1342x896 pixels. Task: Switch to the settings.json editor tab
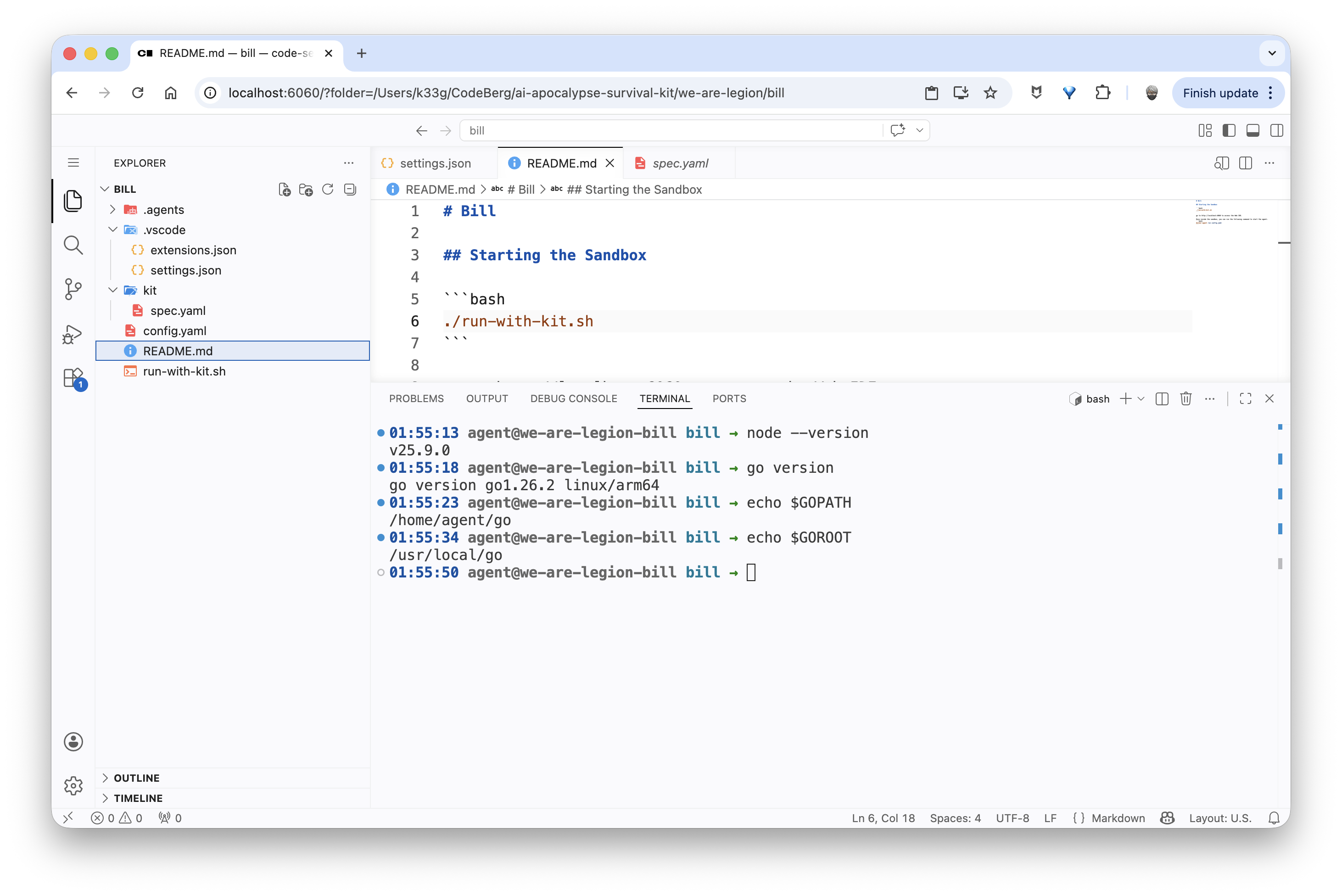(x=434, y=163)
